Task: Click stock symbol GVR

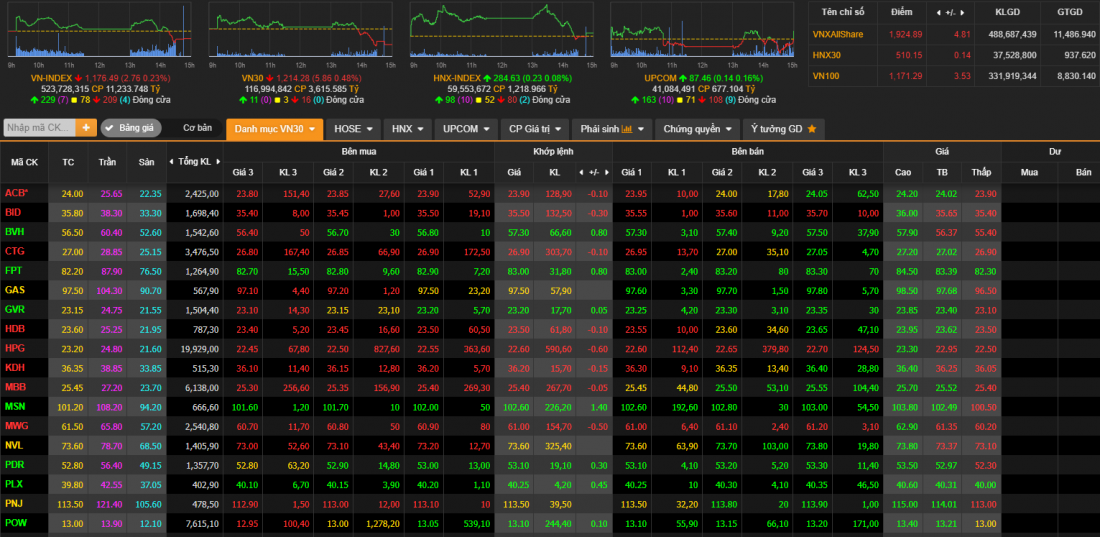Action: pos(14,309)
